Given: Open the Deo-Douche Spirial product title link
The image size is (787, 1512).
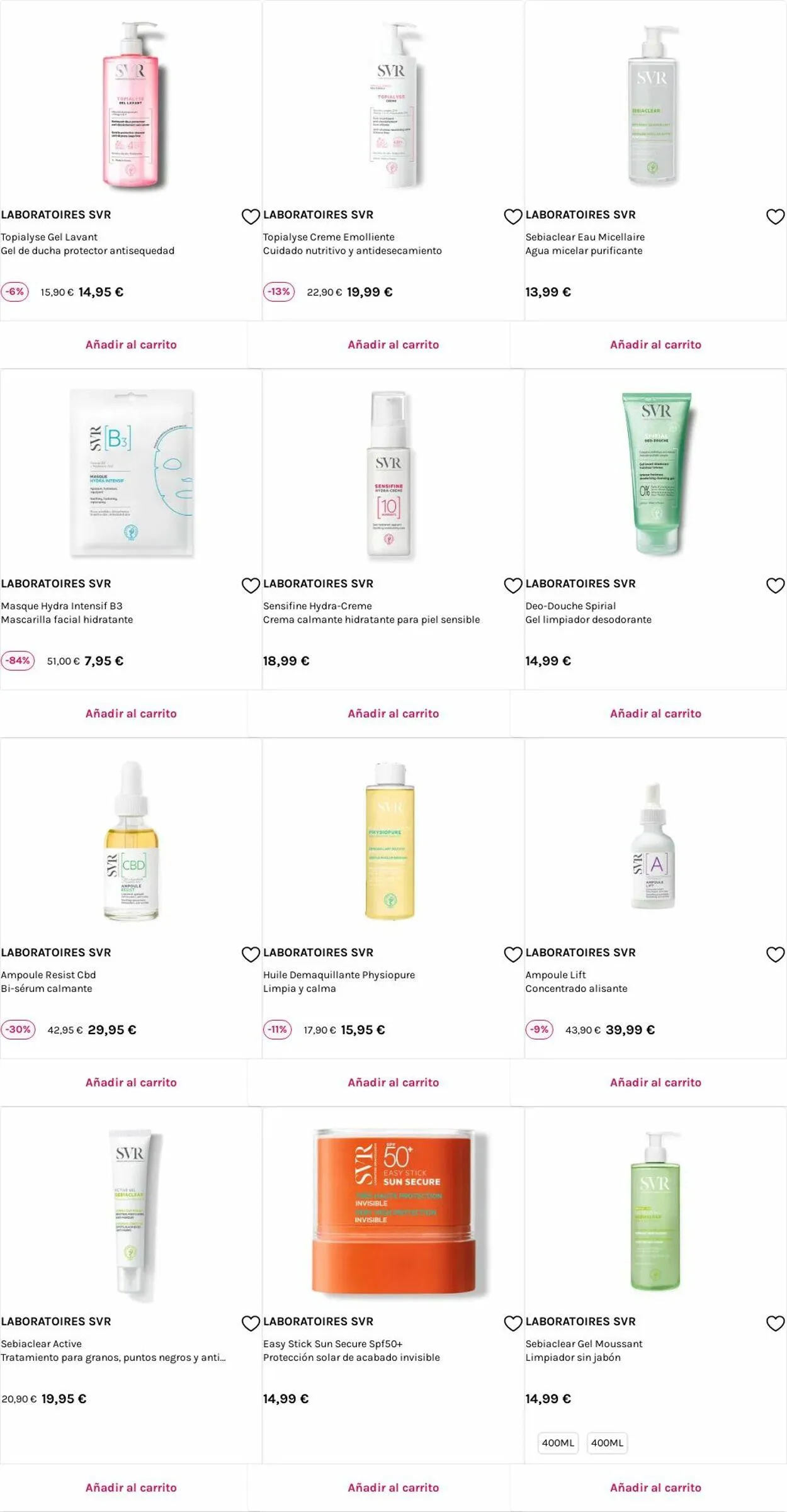Looking at the screenshot, I should [570, 606].
